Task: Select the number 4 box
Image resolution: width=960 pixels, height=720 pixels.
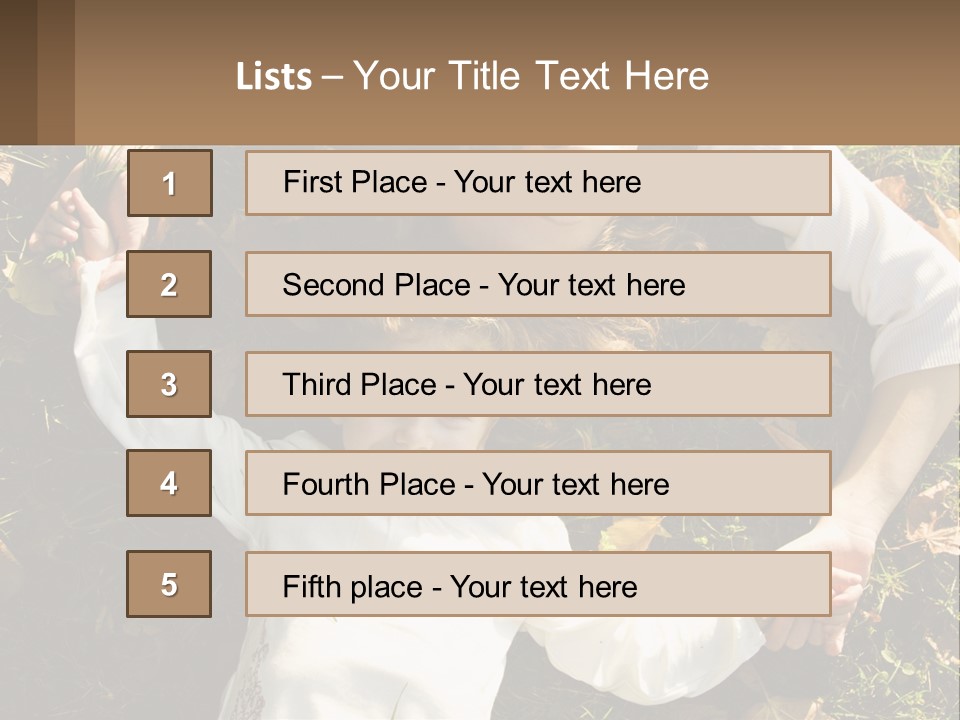Action: coord(169,483)
